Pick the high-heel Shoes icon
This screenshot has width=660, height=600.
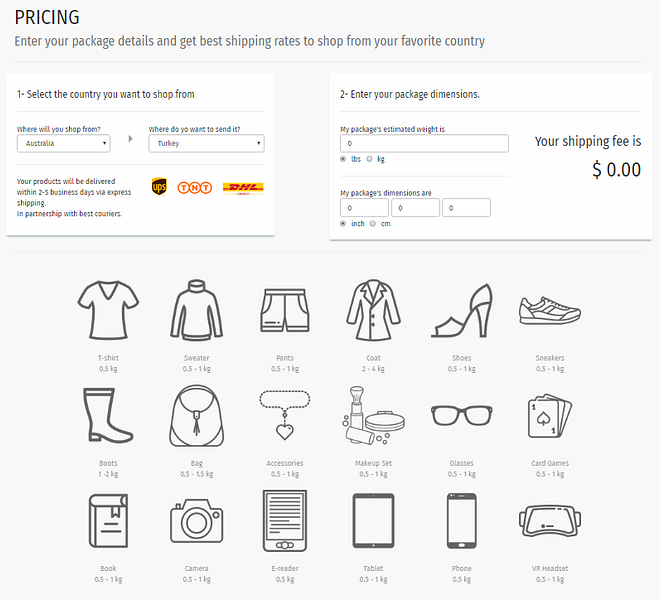[x=462, y=311]
